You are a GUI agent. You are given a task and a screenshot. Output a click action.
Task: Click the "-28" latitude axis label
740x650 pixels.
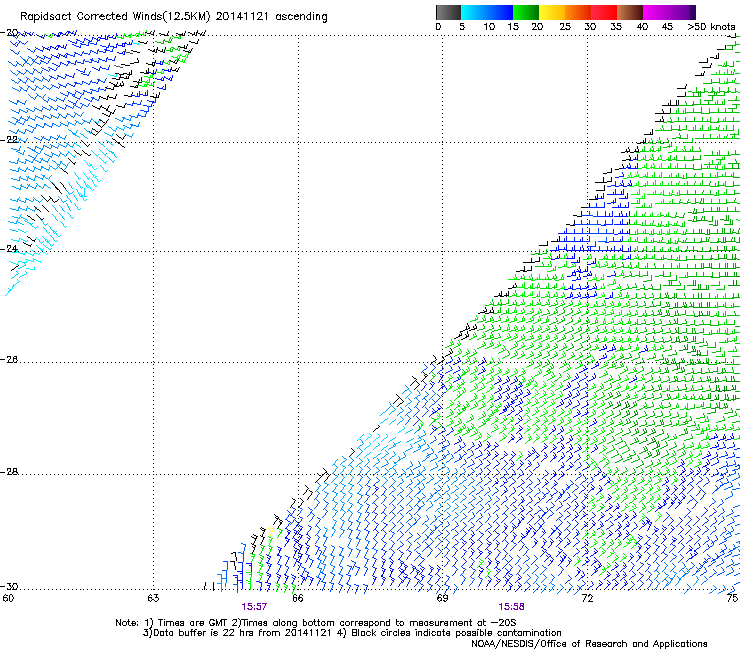pos(9,472)
